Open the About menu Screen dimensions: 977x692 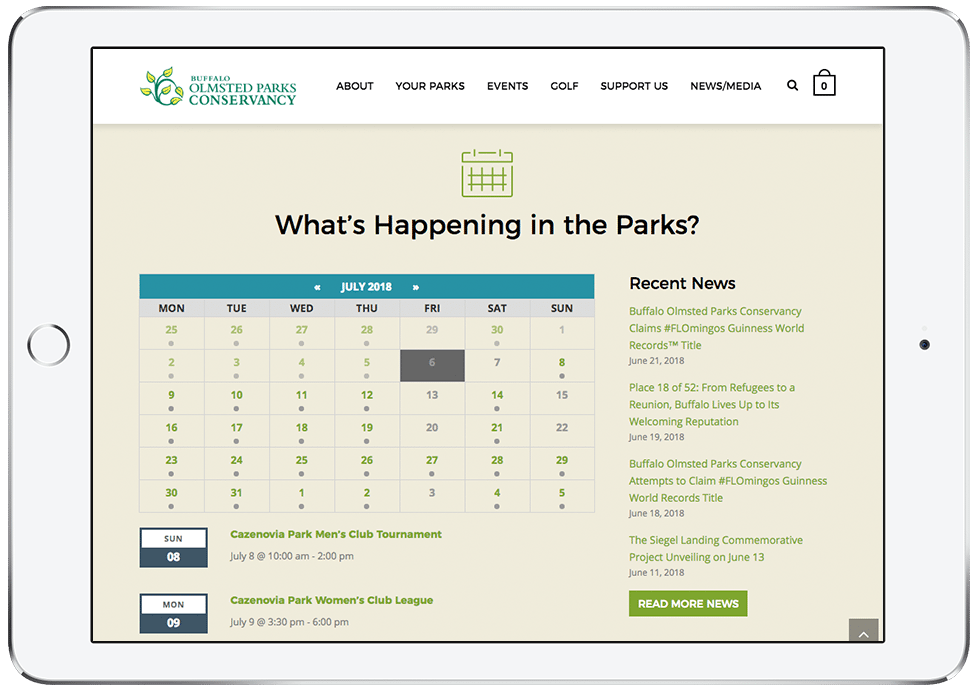(x=355, y=86)
